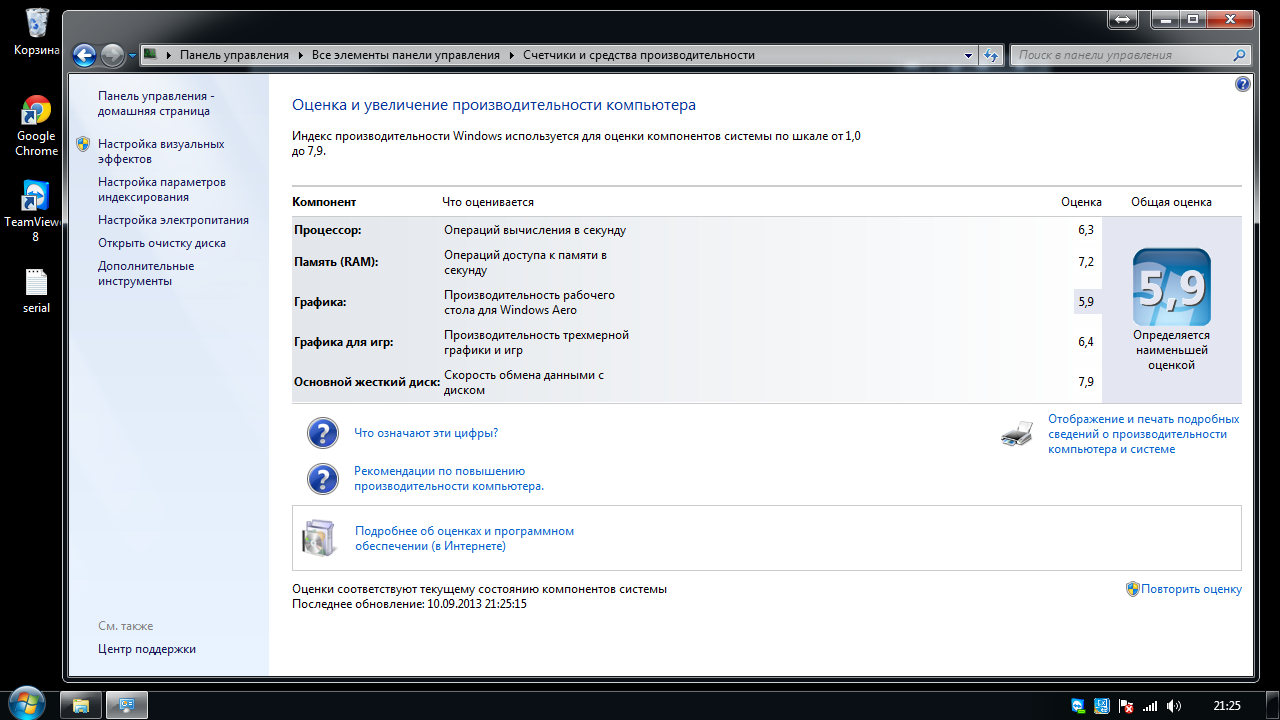Image resolution: width=1280 pixels, height=720 pixels.
Task: Open the "Что означают эти цифры?" link
Action: click(x=426, y=433)
